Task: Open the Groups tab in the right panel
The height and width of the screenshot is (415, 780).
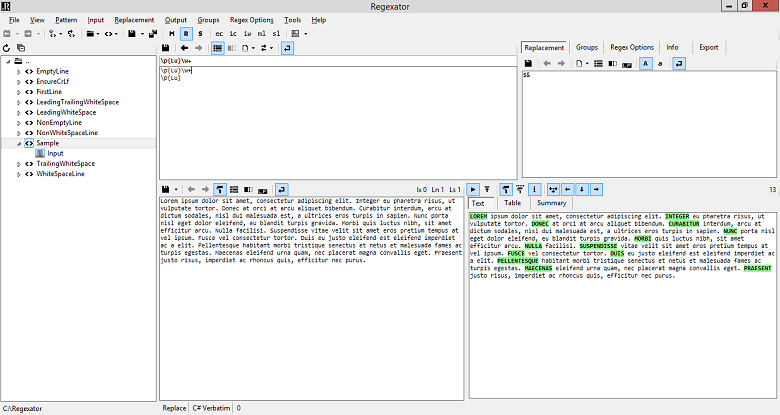Action: (x=587, y=47)
